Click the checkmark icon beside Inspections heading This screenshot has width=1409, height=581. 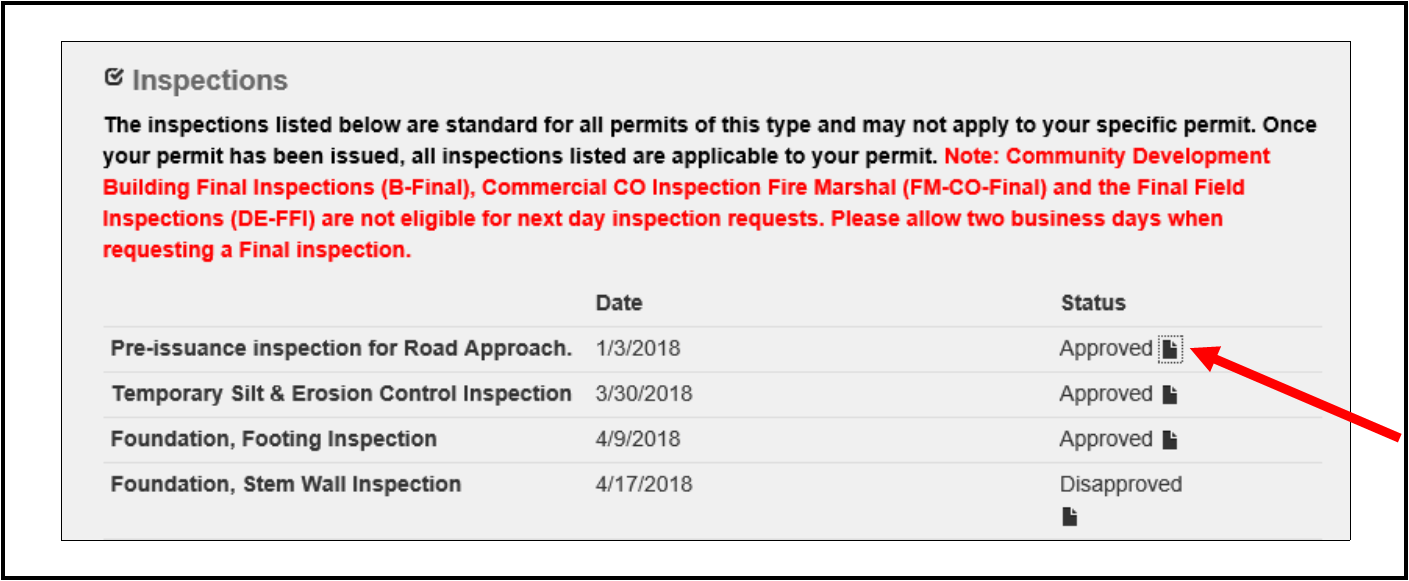point(116,74)
